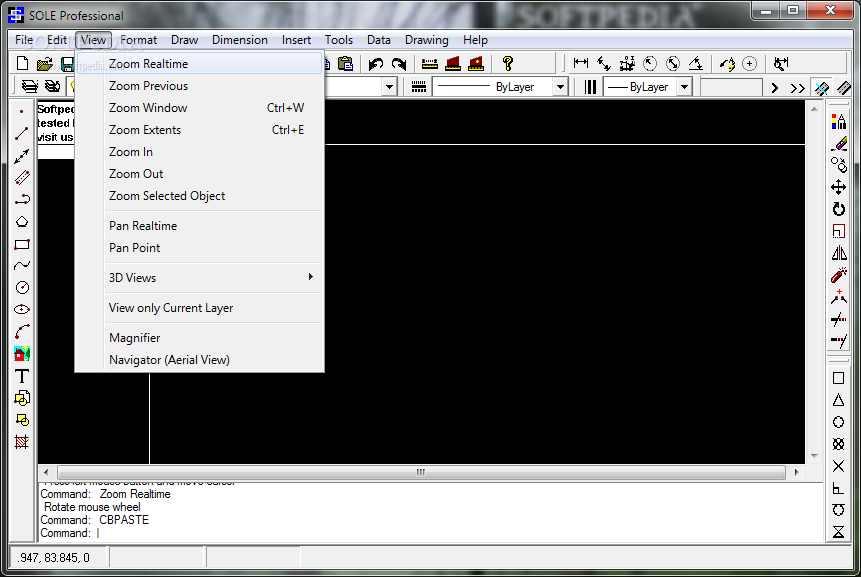Select the Polygon draw tool

(x=22, y=222)
